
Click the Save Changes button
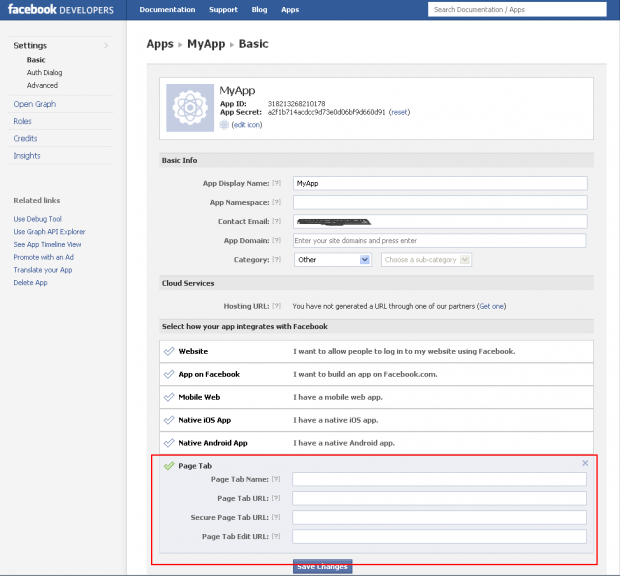pyautogui.click(x=322, y=567)
